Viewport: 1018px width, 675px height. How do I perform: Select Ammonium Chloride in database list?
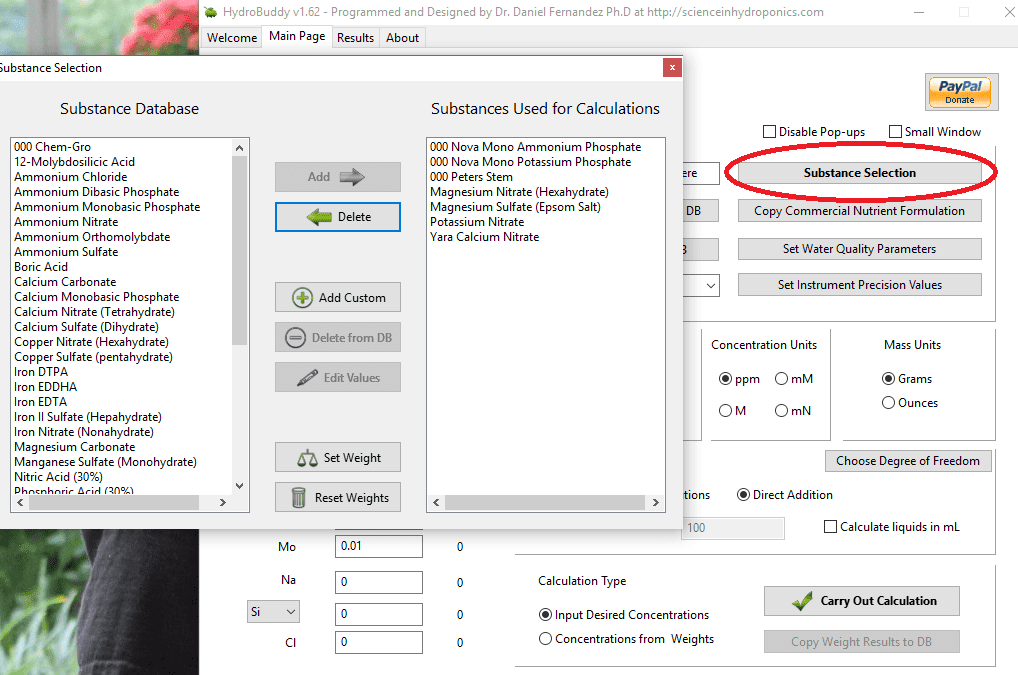tap(71, 177)
